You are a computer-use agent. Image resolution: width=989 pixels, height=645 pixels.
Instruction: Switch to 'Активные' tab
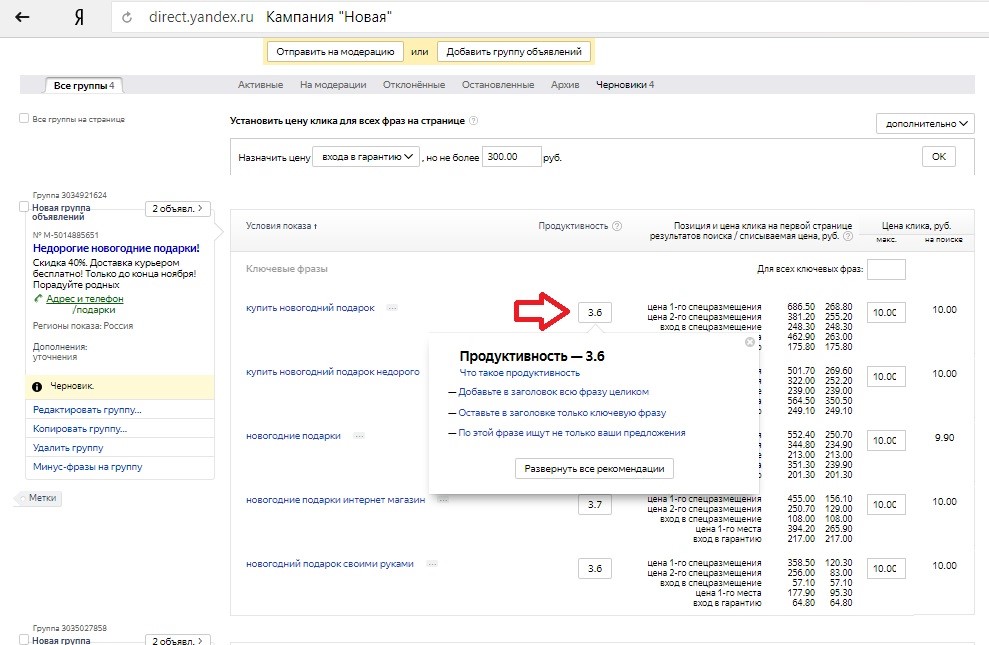260,84
